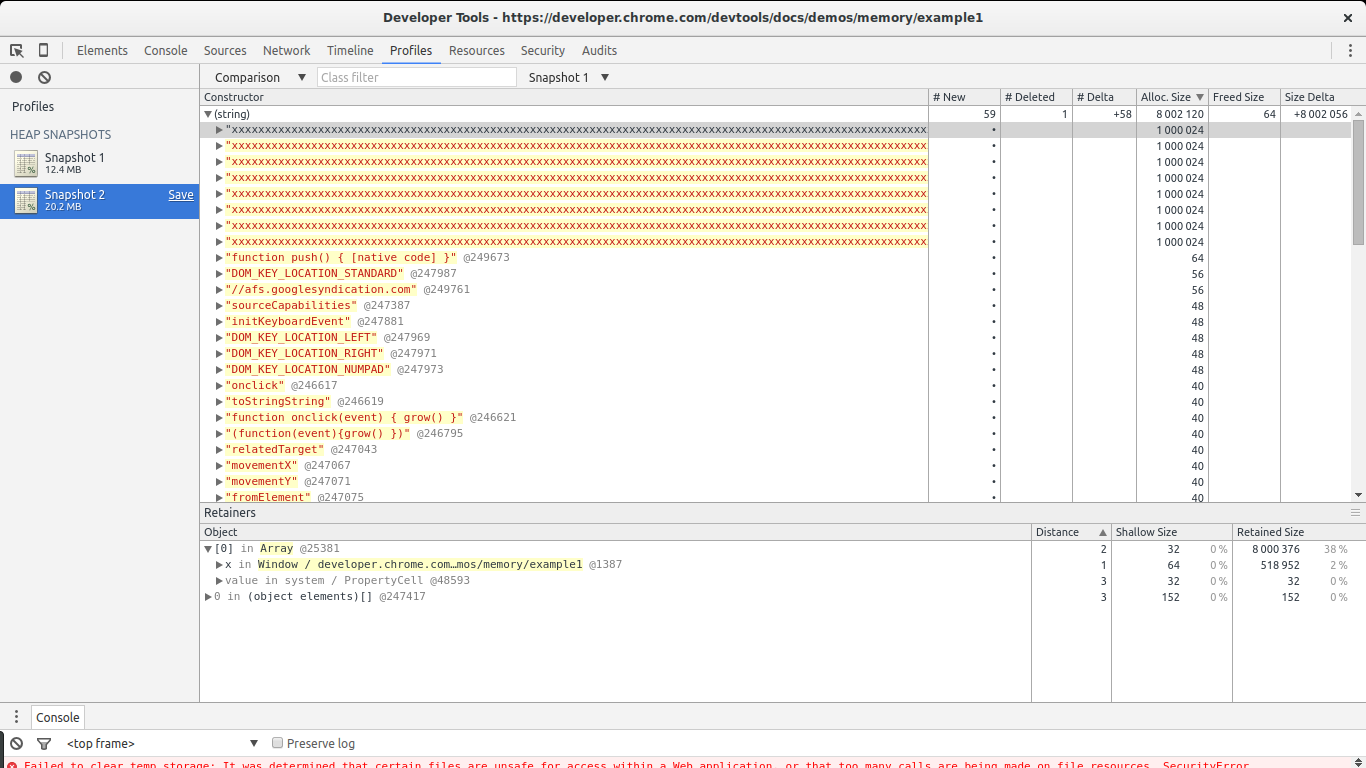
Task: Click the clear all profiles icon
Action: (44, 77)
